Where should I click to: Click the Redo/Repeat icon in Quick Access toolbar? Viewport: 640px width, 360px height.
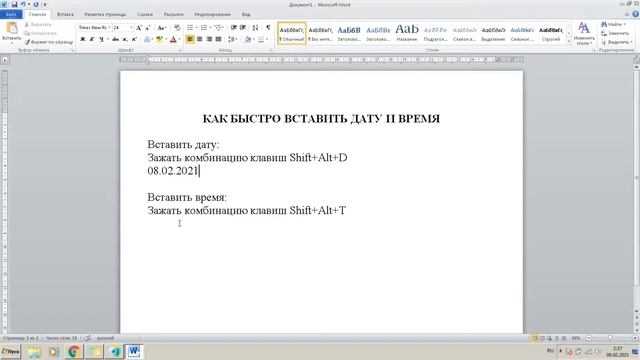[x=36, y=4]
